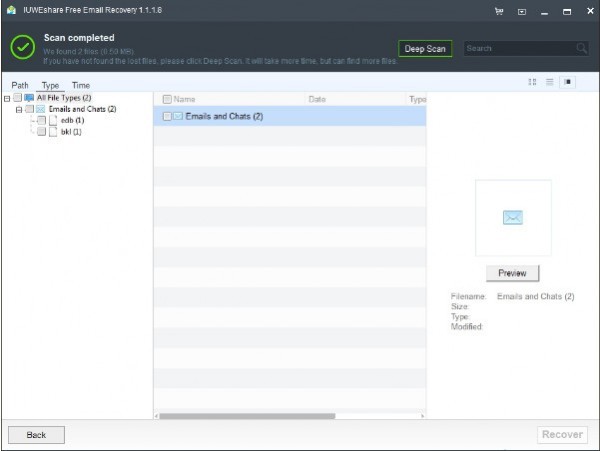This screenshot has width=600, height=451.
Task: Select the preview pane view icon
Action: (x=568, y=82)
